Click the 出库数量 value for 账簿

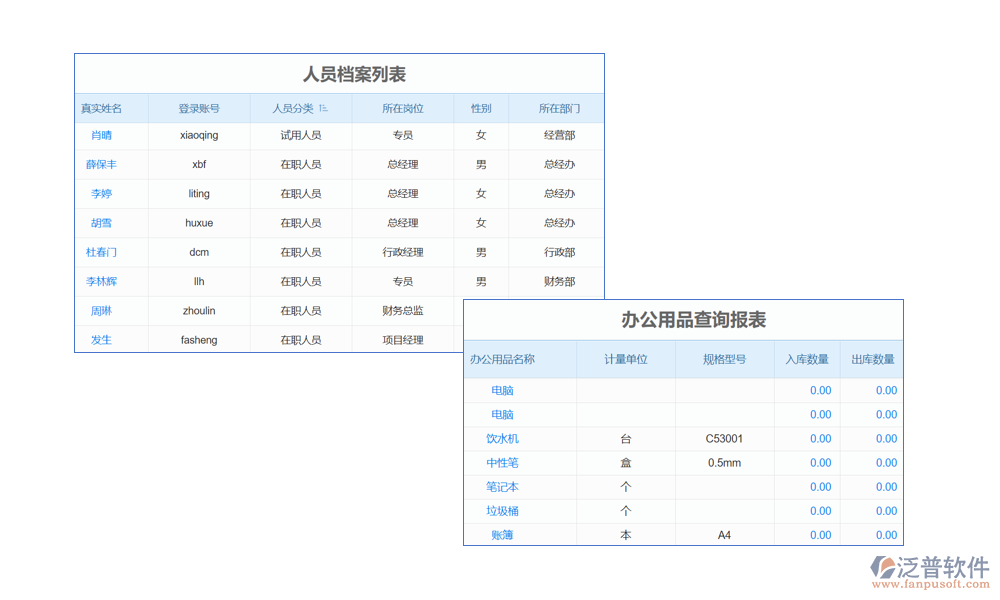886,535
